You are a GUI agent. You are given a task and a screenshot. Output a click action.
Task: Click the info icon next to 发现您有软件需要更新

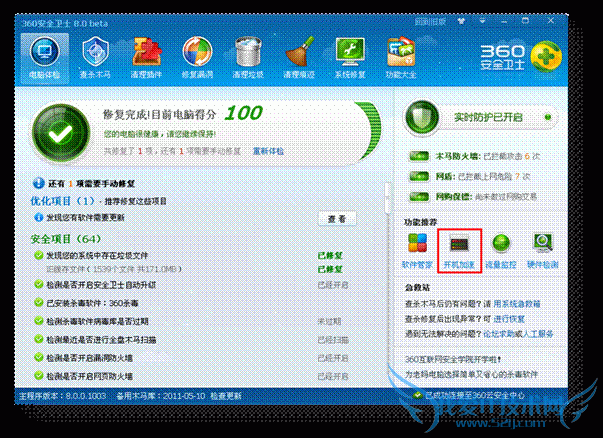[38, 218]
